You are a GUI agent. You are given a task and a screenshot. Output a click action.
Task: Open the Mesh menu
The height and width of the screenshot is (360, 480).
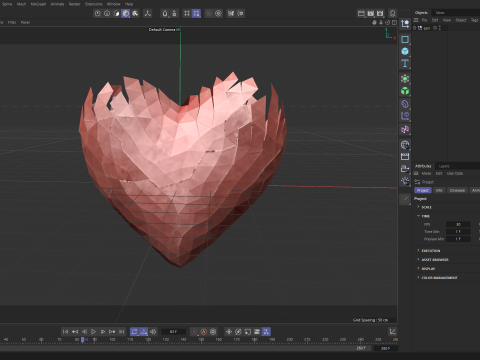[x=21, y=4]
